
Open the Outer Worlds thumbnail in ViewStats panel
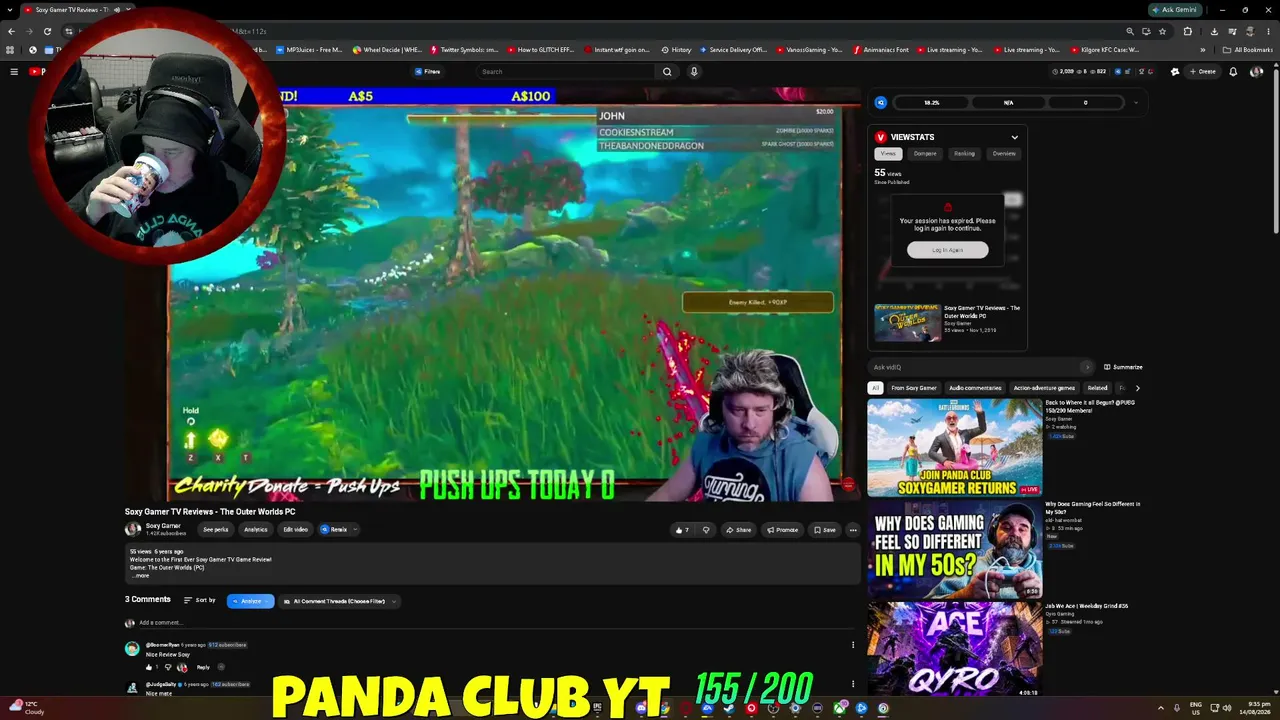908,323
